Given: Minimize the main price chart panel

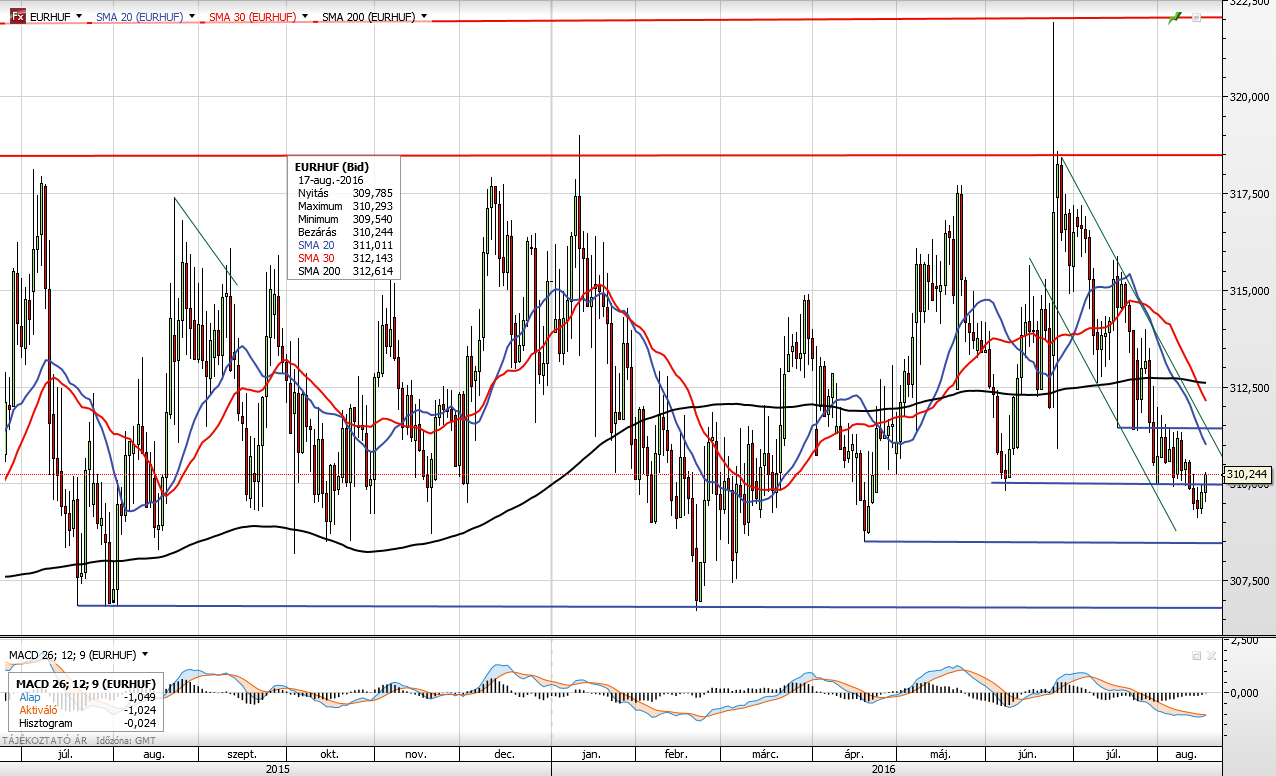Looking at the screenshot, I should click(1196, 18).
